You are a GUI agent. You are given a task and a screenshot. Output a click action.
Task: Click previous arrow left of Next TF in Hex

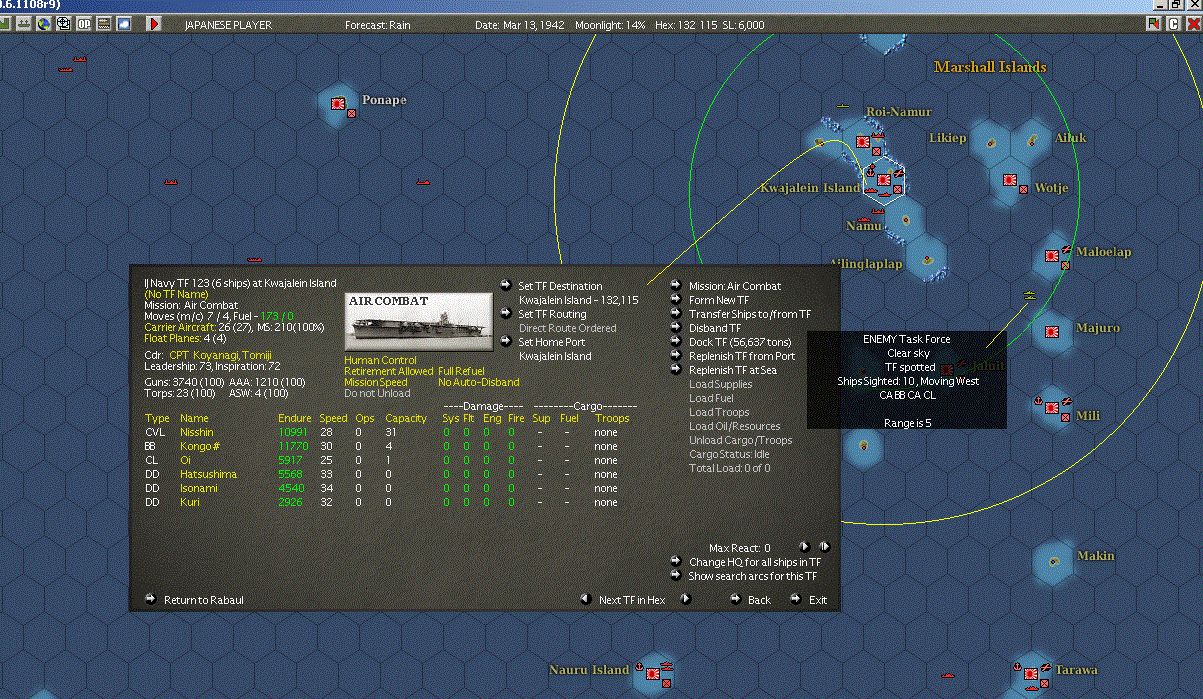[x=585, y=599]
